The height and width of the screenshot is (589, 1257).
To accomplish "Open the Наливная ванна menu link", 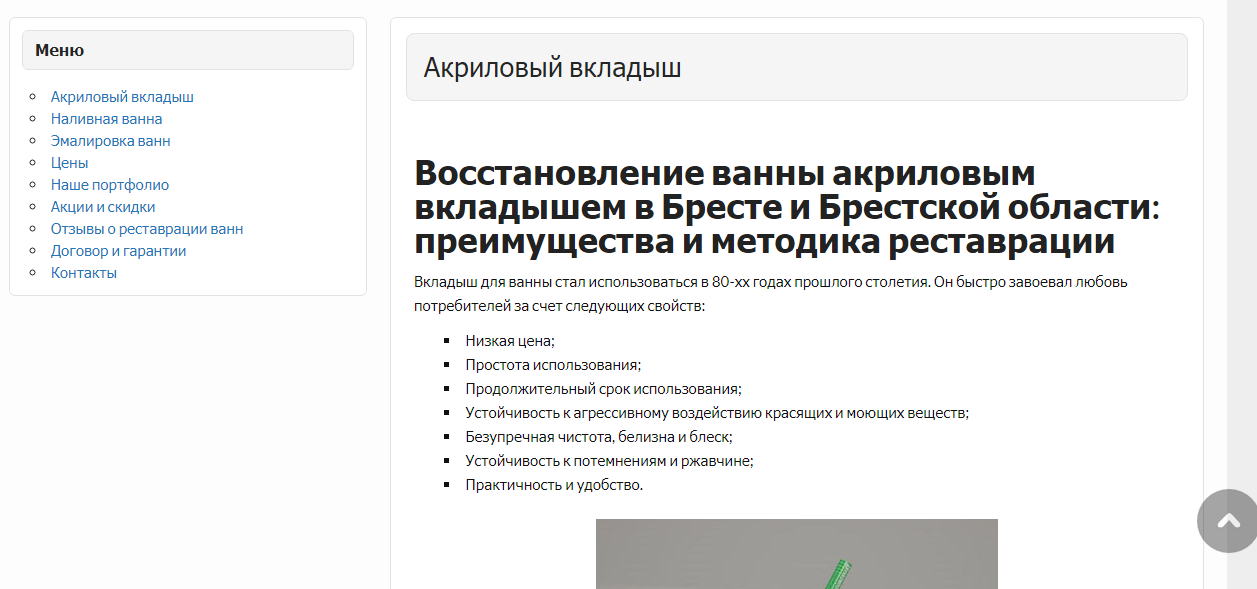I will pyautogui.click(x=106, y=119).
